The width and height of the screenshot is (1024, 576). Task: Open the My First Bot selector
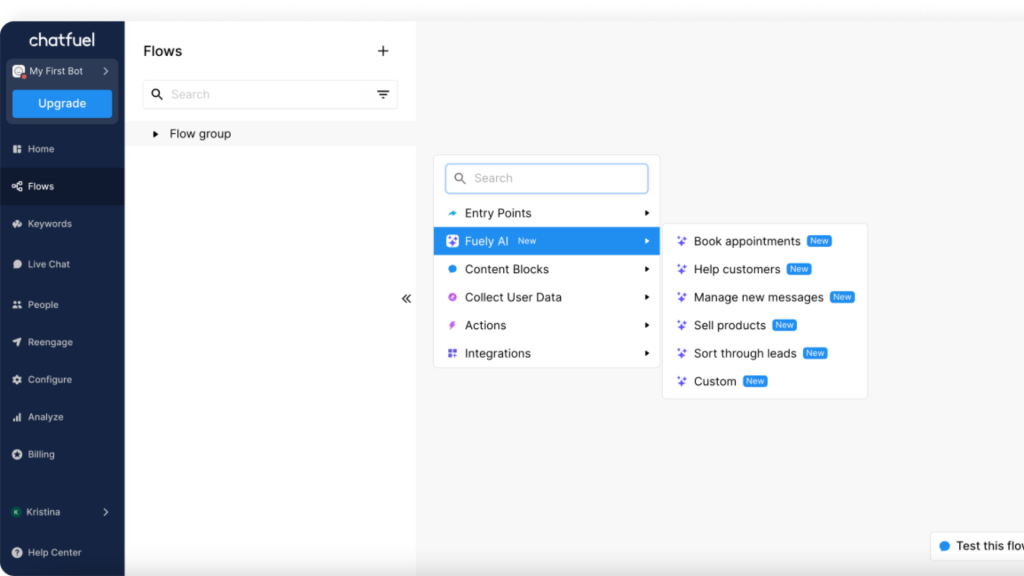62,71
